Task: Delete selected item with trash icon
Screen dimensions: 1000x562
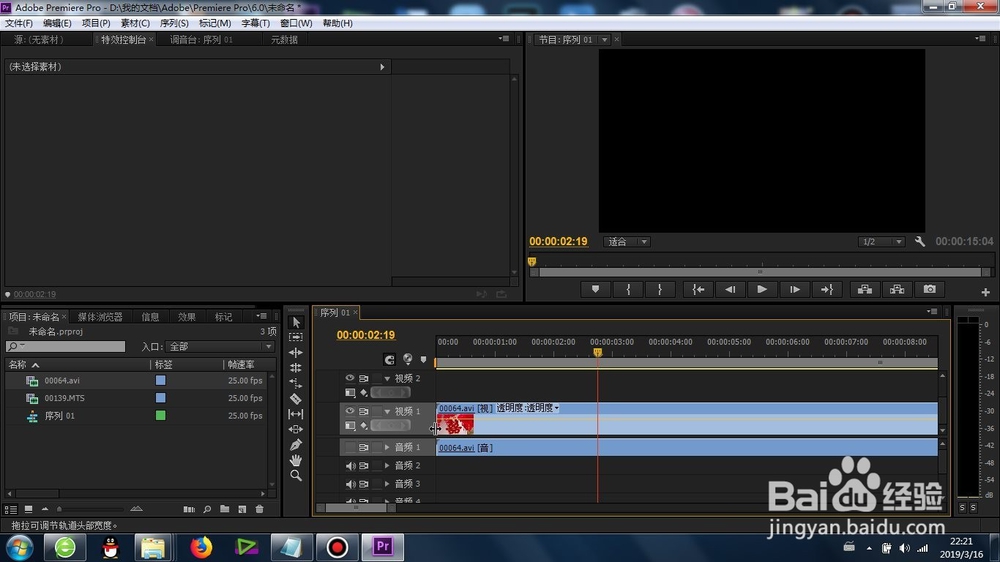Action: 260,509
